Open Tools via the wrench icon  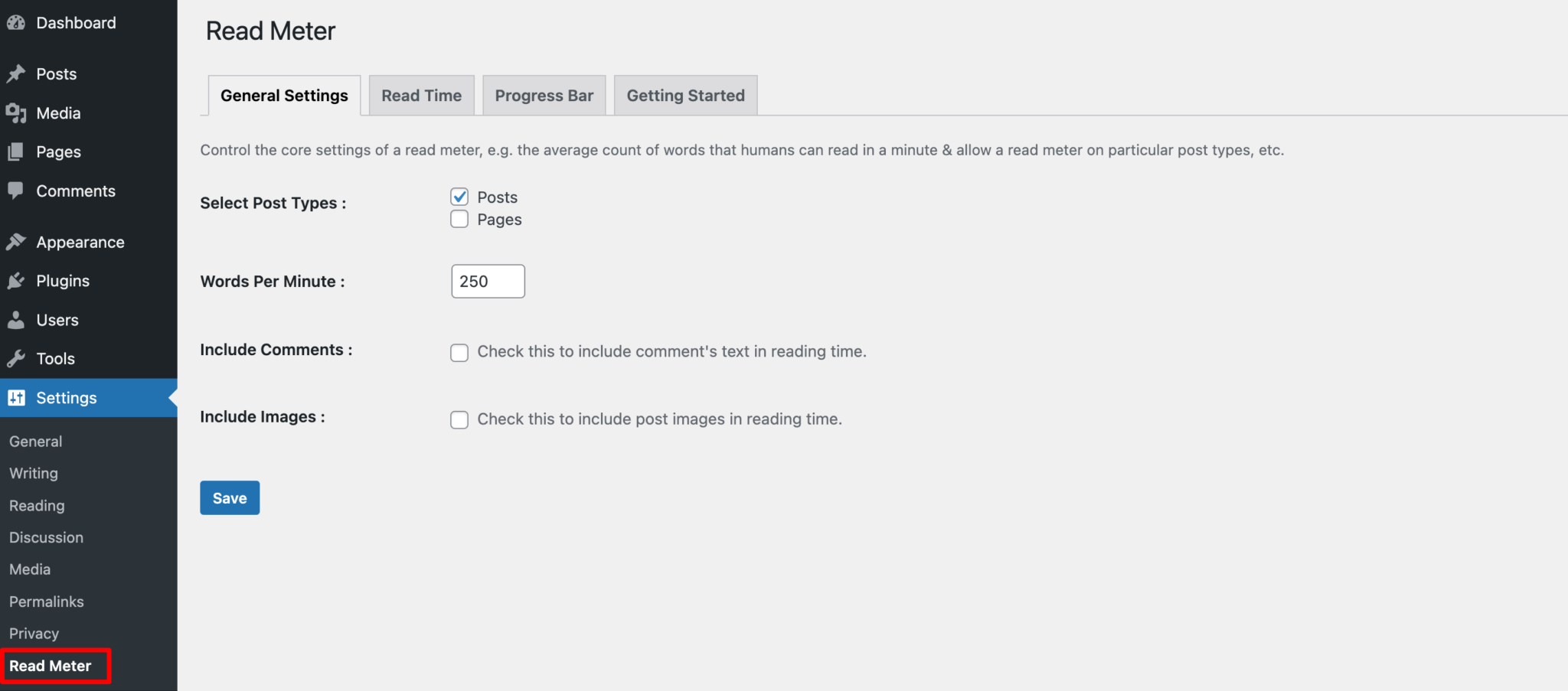[x=17, y=358]
